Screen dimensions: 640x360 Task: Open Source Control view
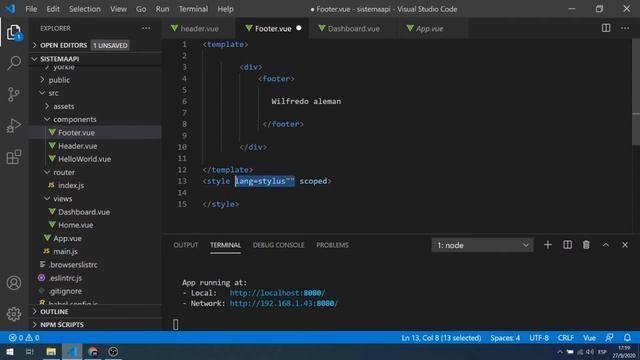(x=14, y=94)
